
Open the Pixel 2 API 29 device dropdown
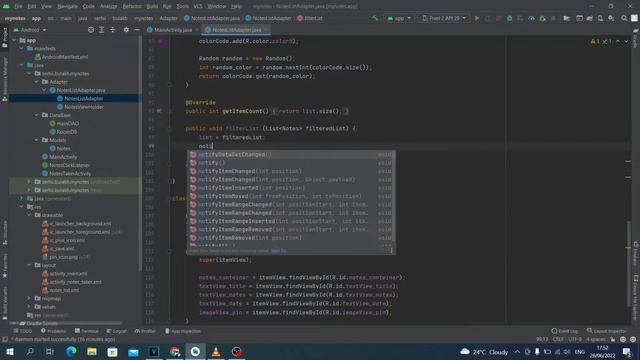(443, 18)
